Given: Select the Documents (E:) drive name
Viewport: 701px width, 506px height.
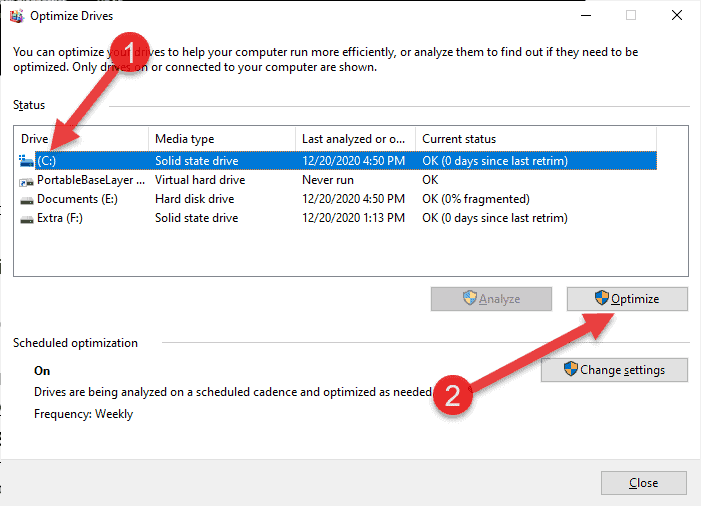Looking at the screenshot, I should point(77,199).
